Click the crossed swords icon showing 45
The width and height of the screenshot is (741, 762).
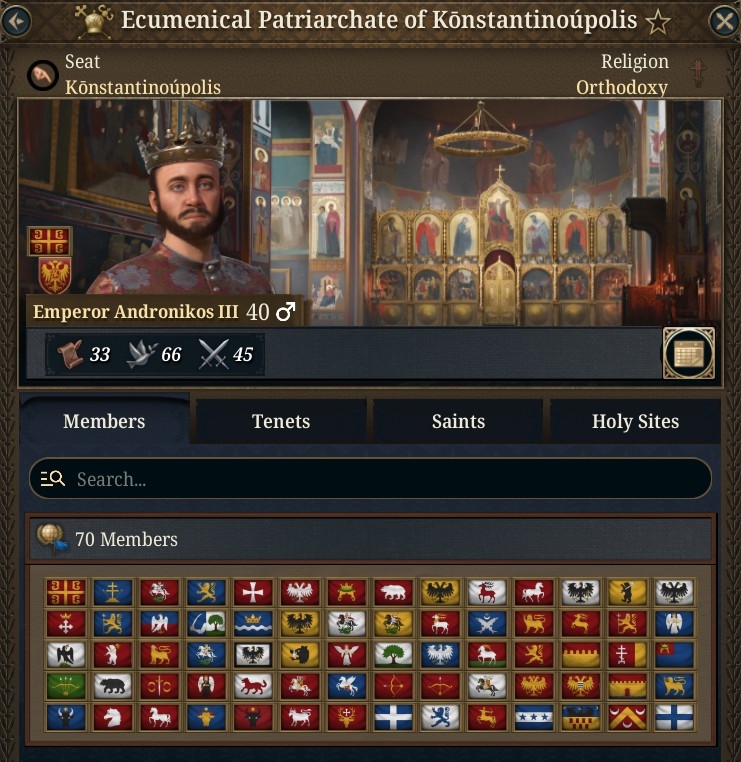(213, 354)
